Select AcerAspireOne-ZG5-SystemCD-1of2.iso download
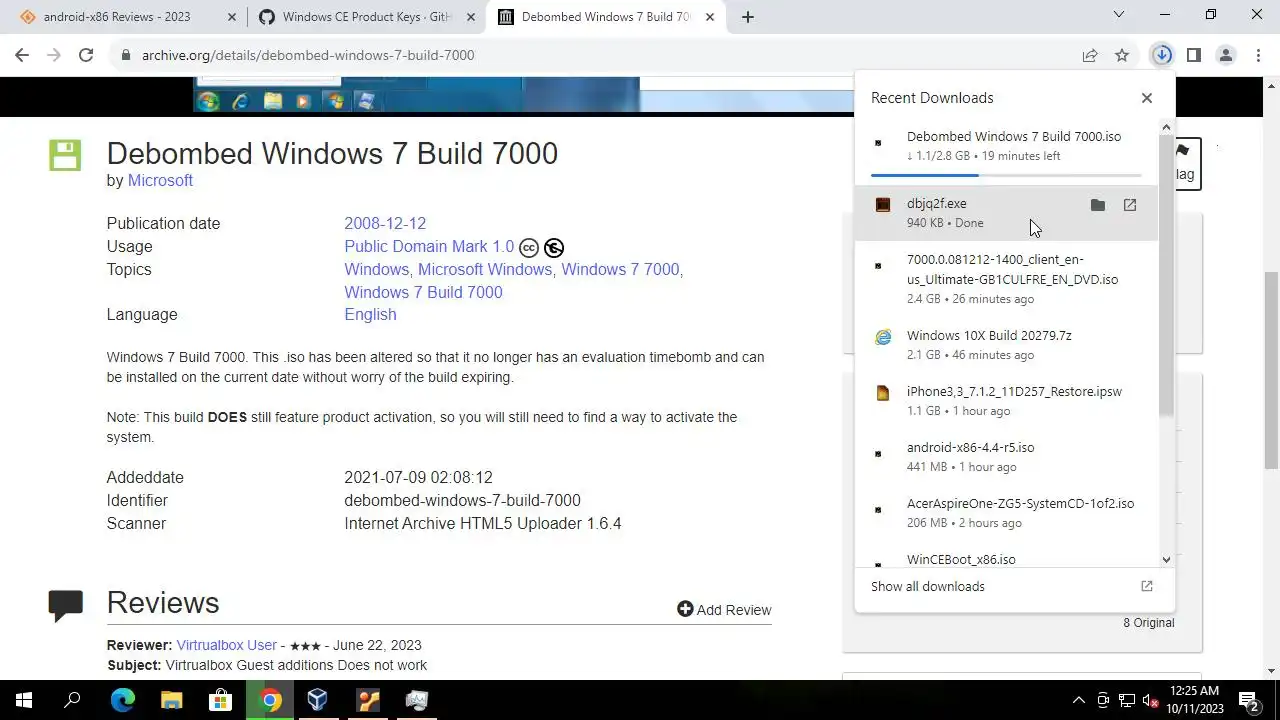The height and width of the screenshot is (720, 1280). 1006,513
